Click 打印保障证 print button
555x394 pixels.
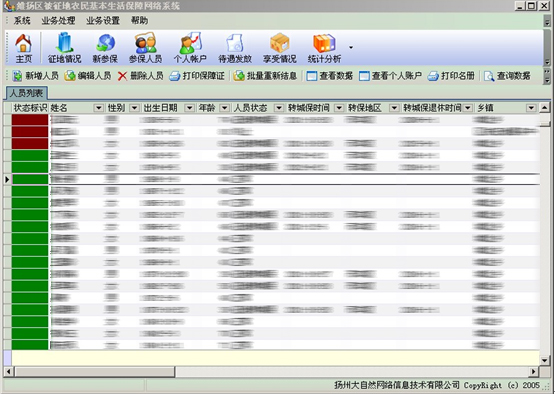pos(197,75)
